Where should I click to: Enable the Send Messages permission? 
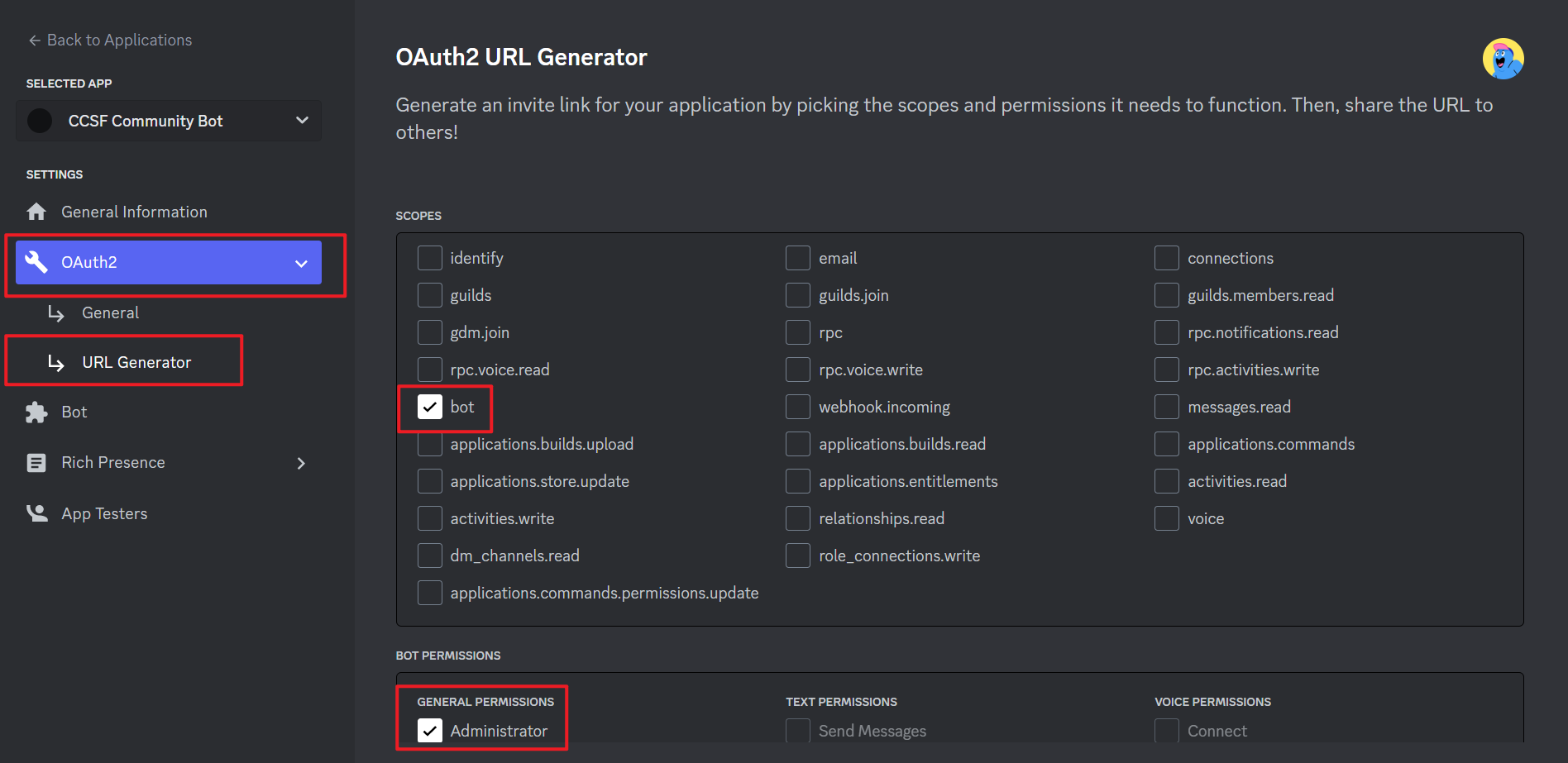[798, 731]
